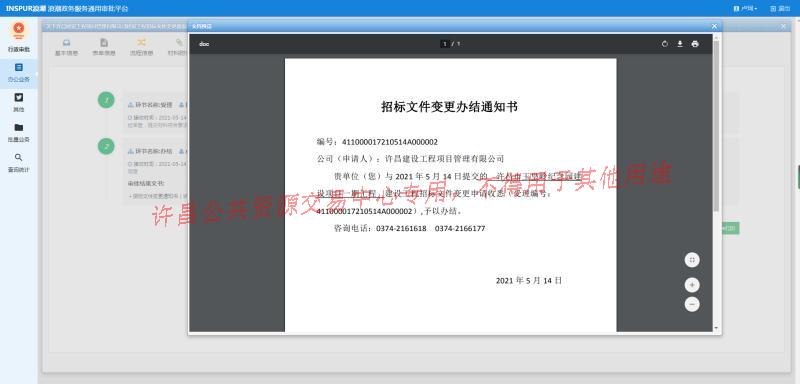Zoom out with the minus button
This screenshot has height=384, width=800.
pos(692,304)
